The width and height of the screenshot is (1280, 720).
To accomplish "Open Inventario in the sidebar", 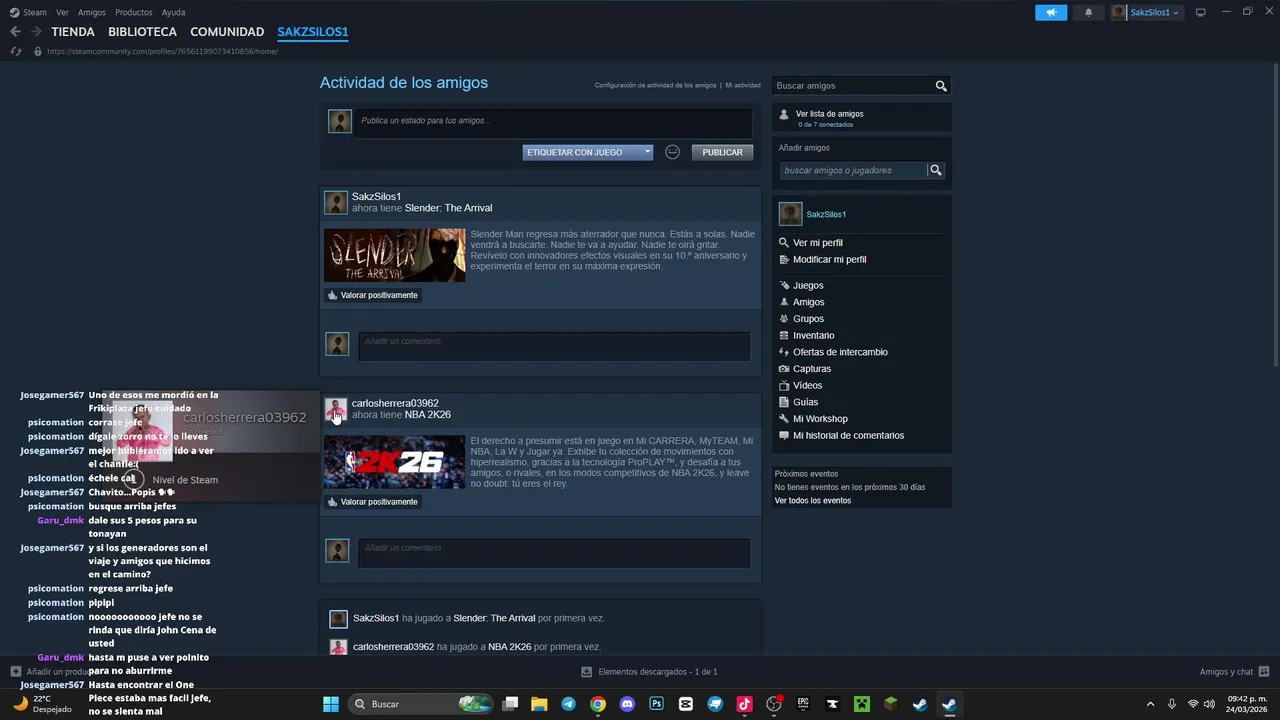I will point(813,336).
